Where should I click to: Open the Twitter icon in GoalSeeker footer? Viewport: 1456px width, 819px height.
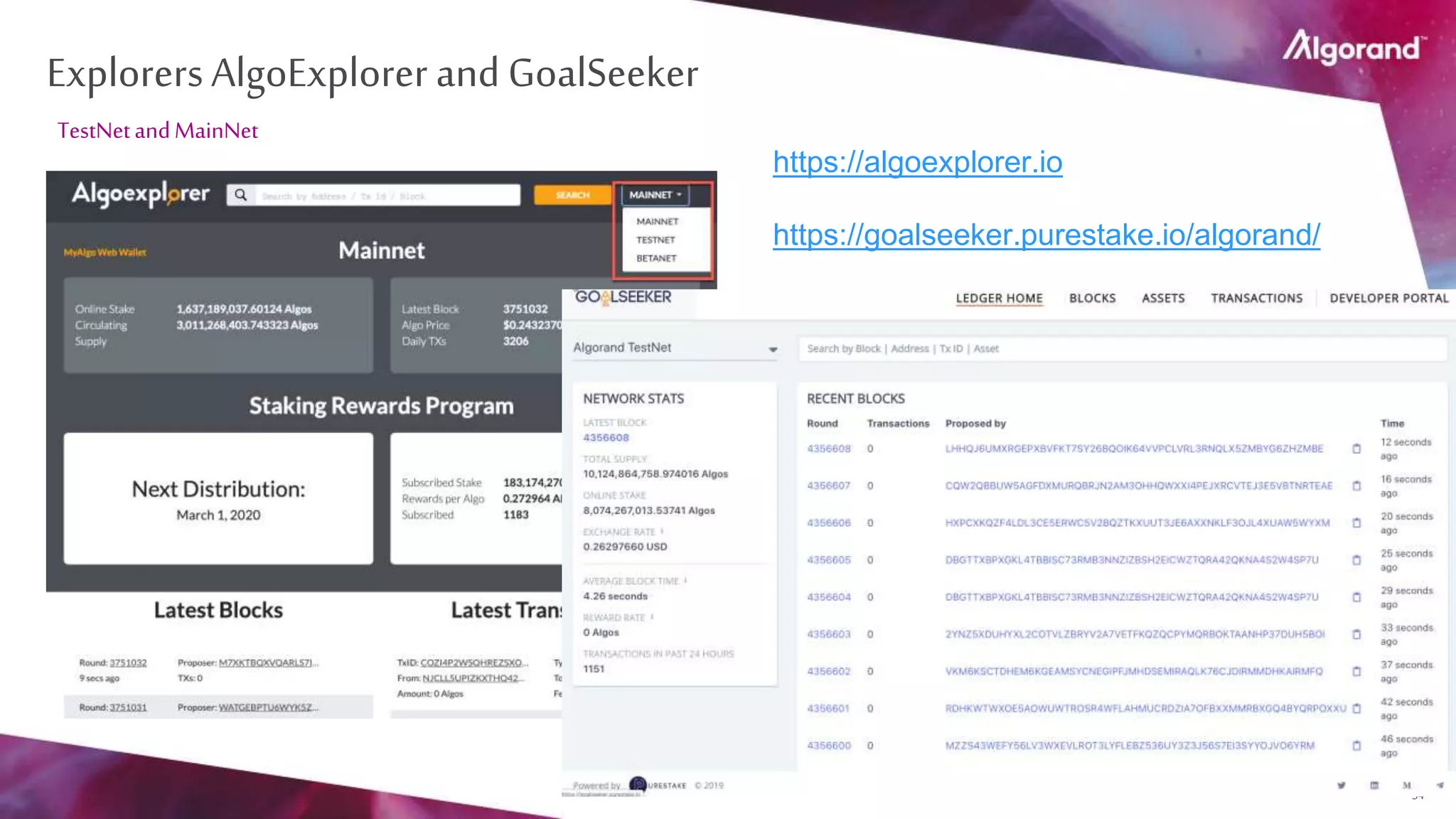1342,786
